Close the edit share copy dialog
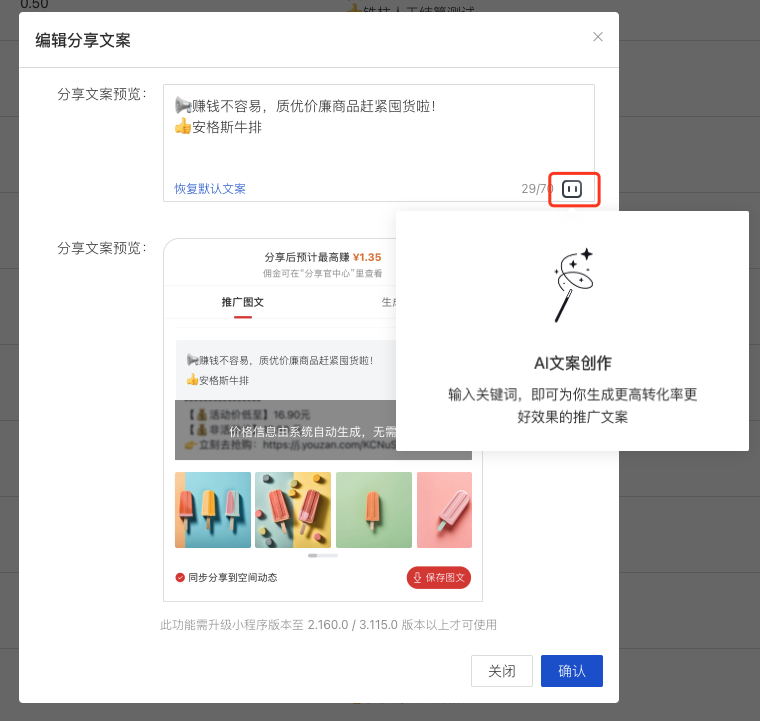Viewport: 760px width, 721px height. (x=598, y=37)
